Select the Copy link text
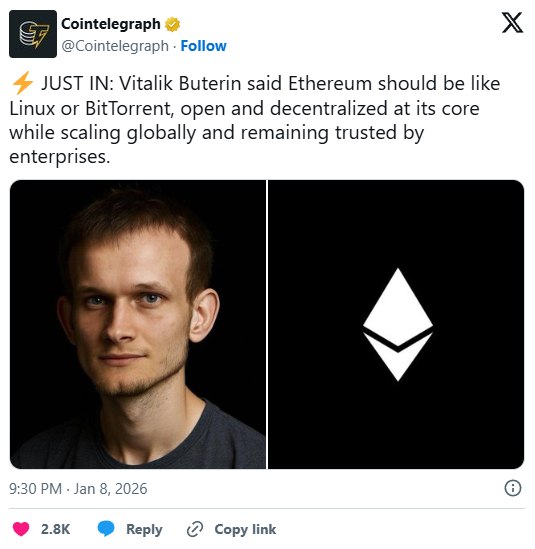The image size is (535, 549). tap(245, 529)
